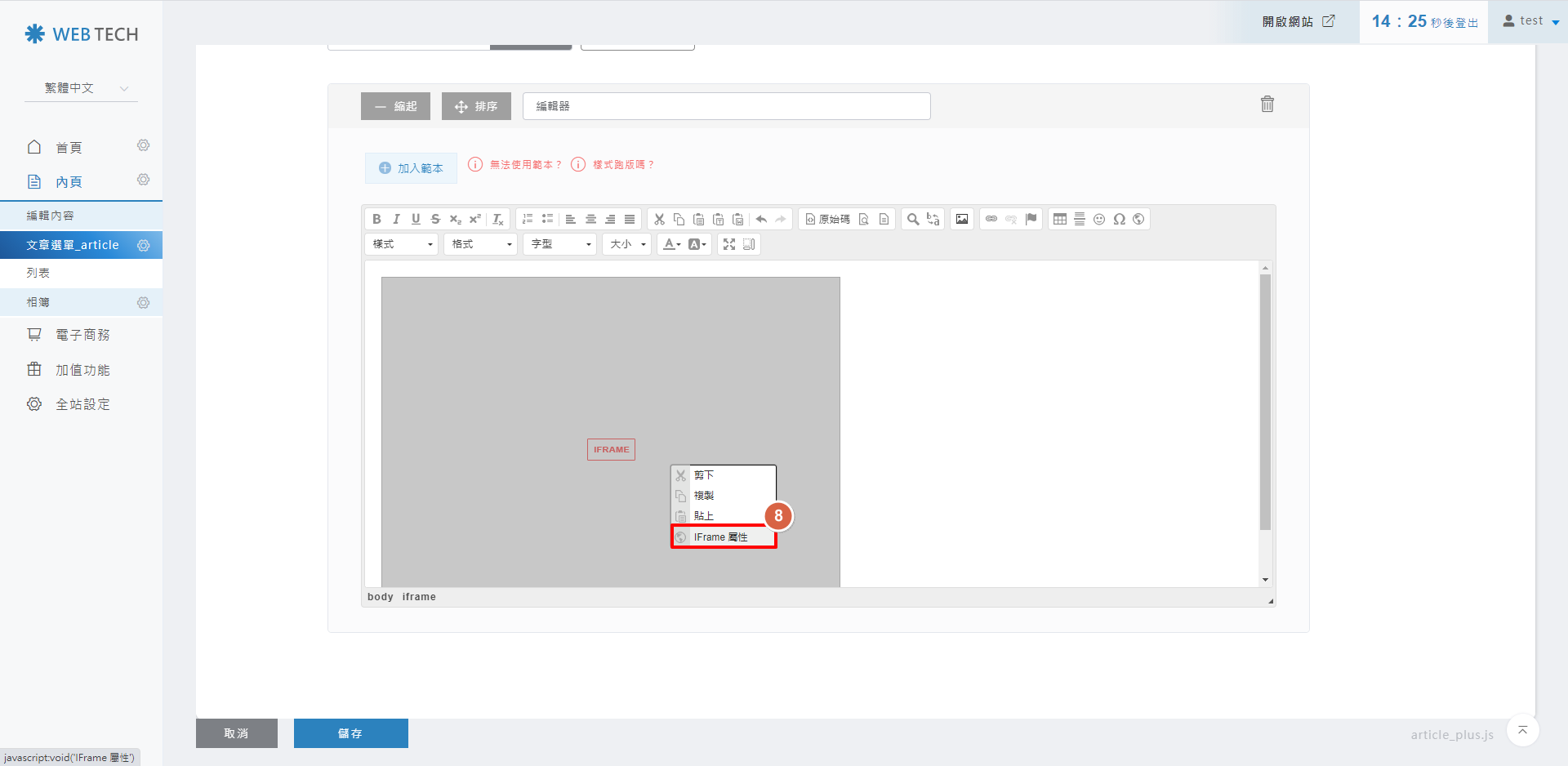Expand the 繁體中文 language selector
The image size is (1568, 766).
point(82,88)
